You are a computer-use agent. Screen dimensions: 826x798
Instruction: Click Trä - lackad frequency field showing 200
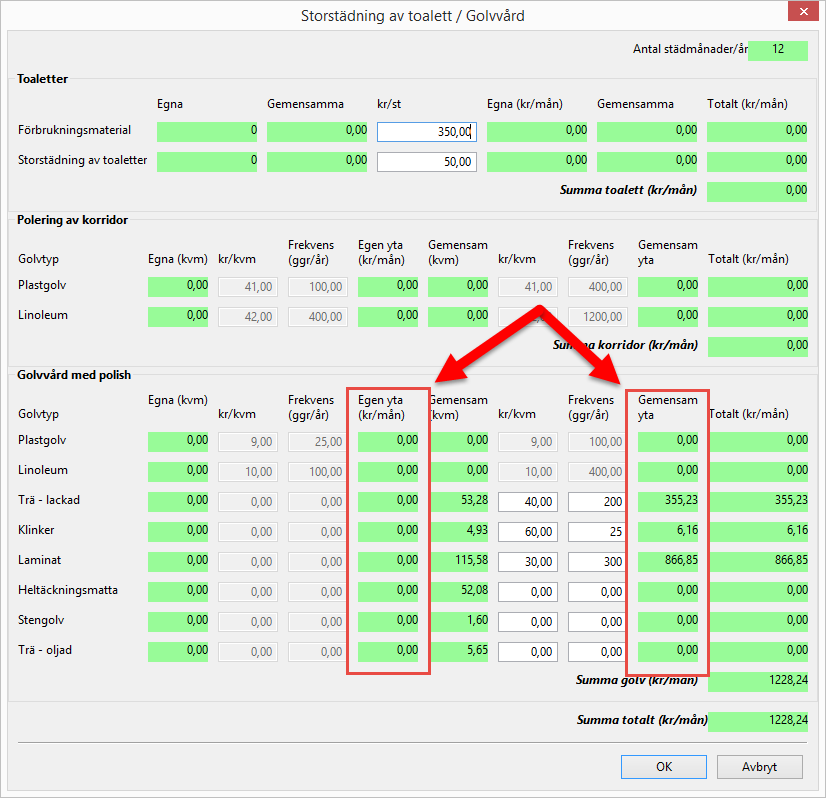pyautogui.click(x=598, y=502)
